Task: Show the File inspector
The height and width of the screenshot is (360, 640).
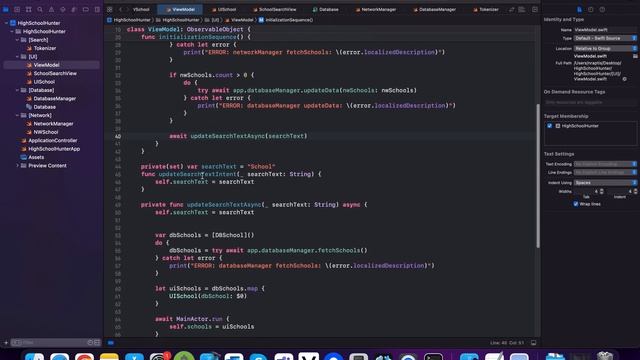Action: [x=580, y=9]
